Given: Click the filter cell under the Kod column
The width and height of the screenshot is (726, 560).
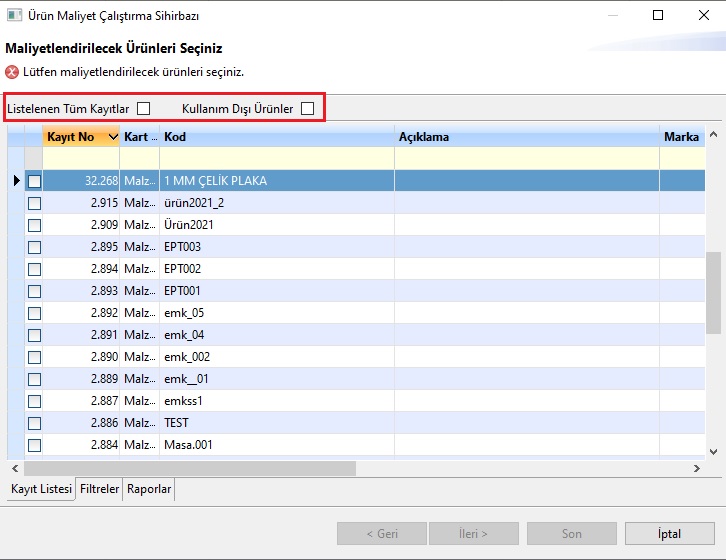Looking at the screenshot, I should tap(276, 158).
